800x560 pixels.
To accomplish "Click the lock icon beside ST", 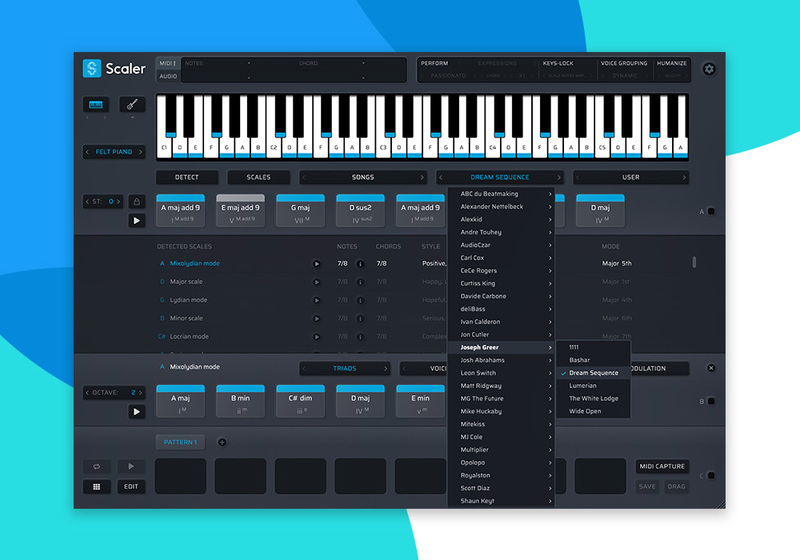I will (137, 201).
